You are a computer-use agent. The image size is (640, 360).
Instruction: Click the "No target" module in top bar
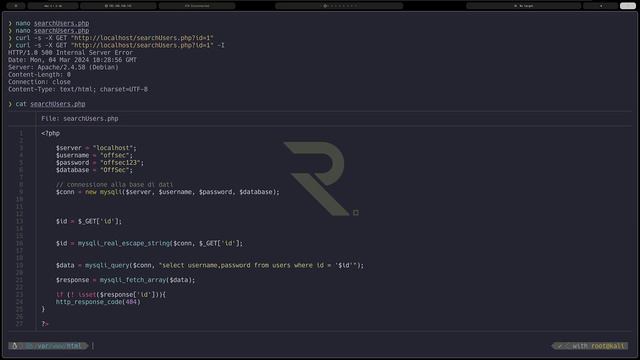pos(524,6)
